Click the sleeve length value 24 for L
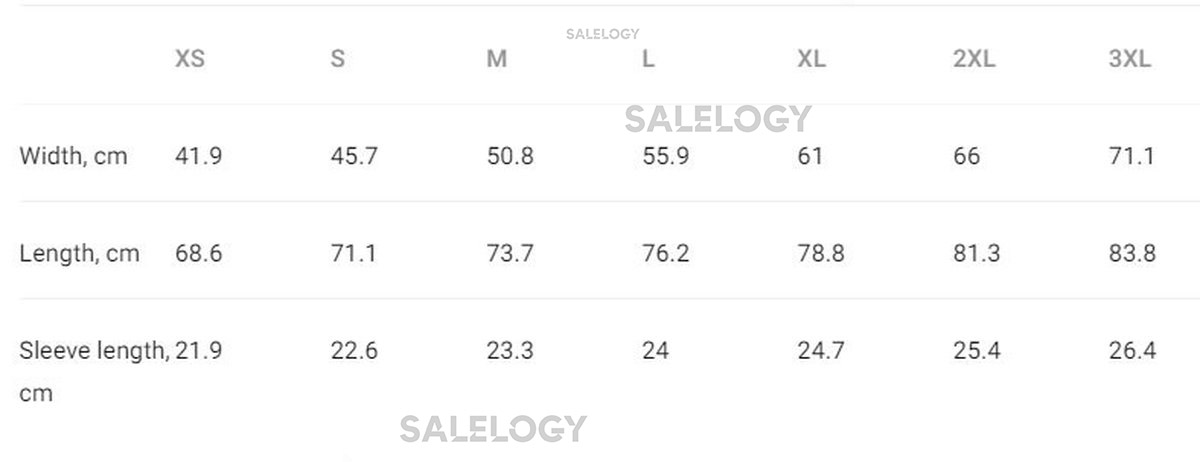 coord(656,351)
